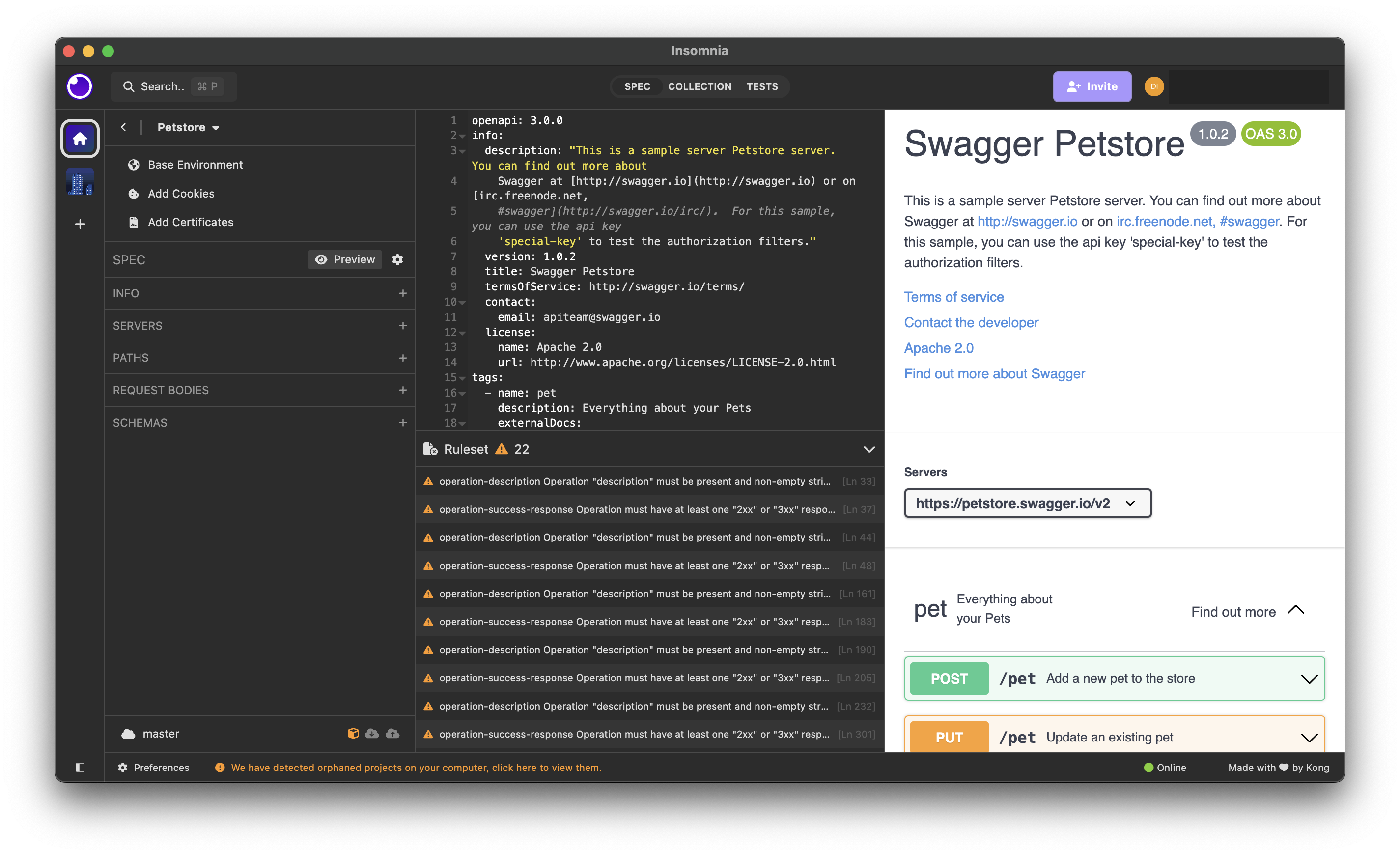The width and height of the screenshot is (1400, 855).
Task: Open lint warning at Ln 232
Action: pos(649,706)
